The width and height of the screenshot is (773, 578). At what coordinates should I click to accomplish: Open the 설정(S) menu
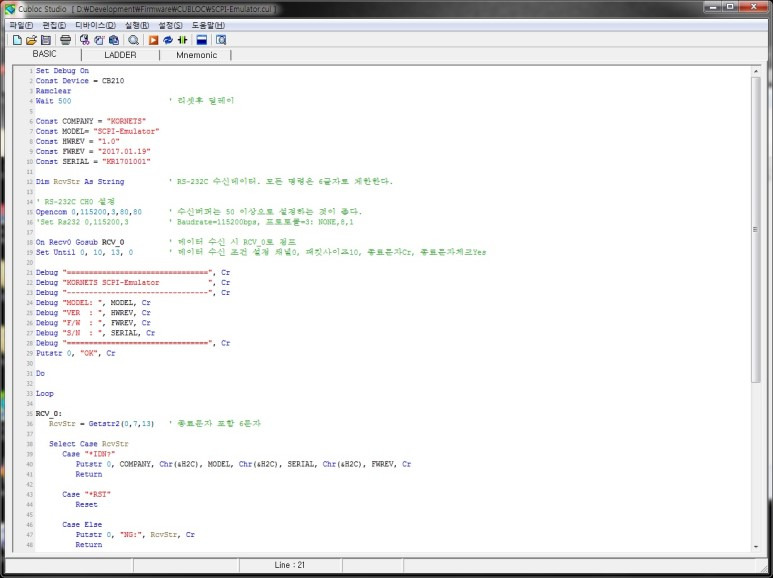pos(170,25)
